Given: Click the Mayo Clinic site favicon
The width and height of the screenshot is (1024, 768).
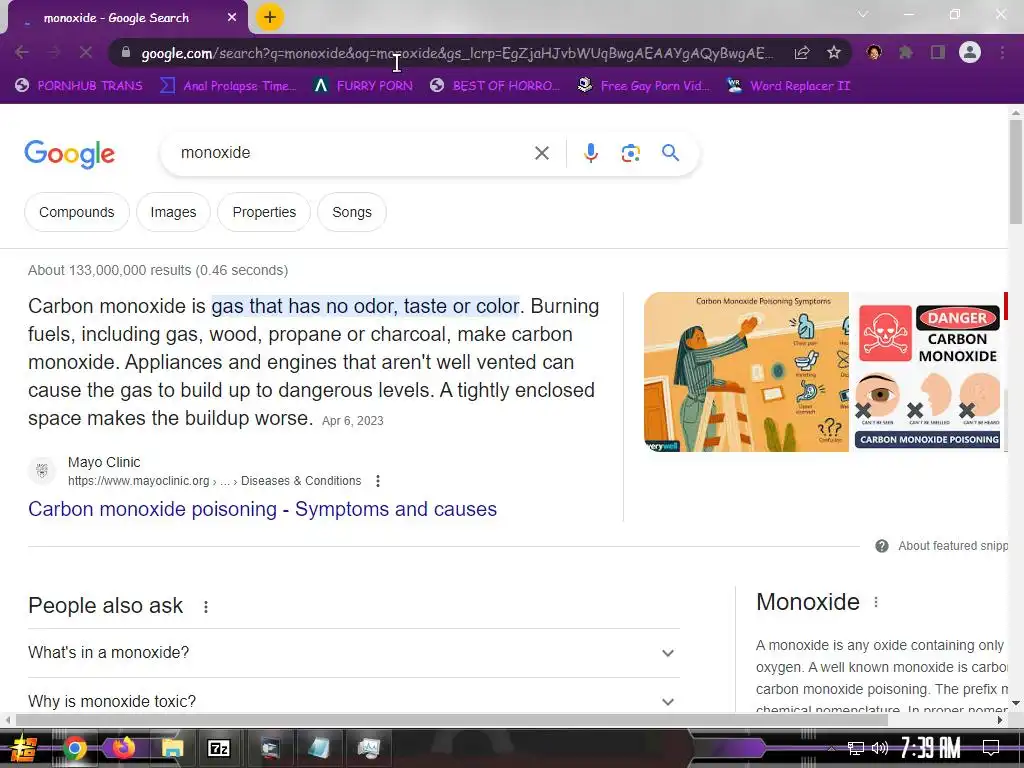Looking at the screenshot, I should click(x=42, y=471).
